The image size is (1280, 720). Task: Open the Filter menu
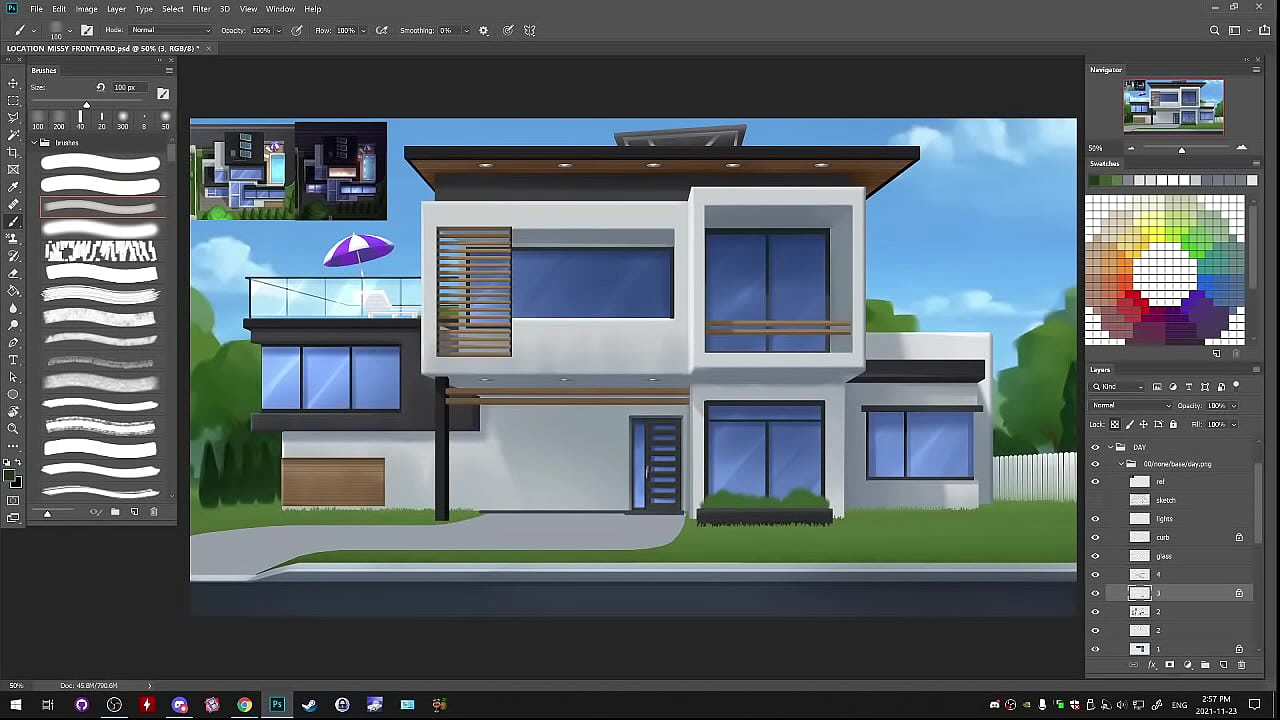(201, 9)
